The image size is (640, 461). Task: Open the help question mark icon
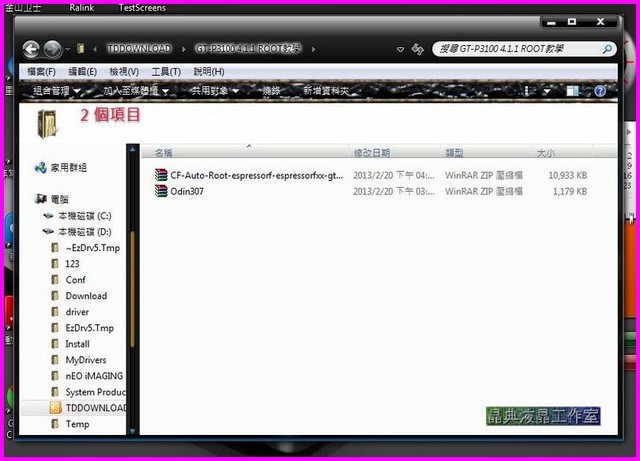[600, 91]
